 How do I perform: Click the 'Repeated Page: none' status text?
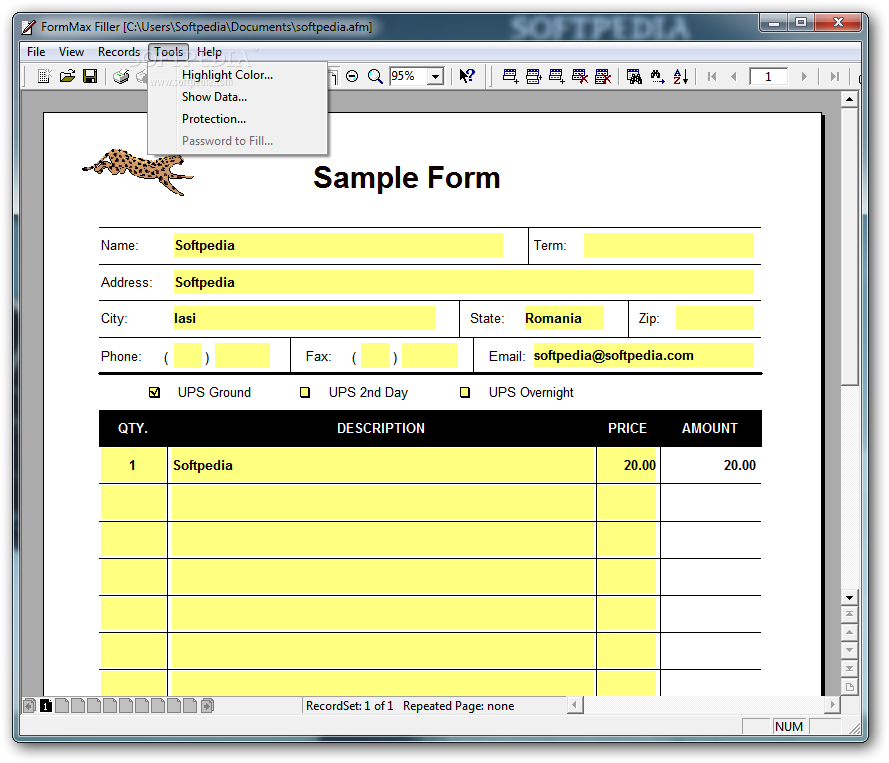click(459, 706)
